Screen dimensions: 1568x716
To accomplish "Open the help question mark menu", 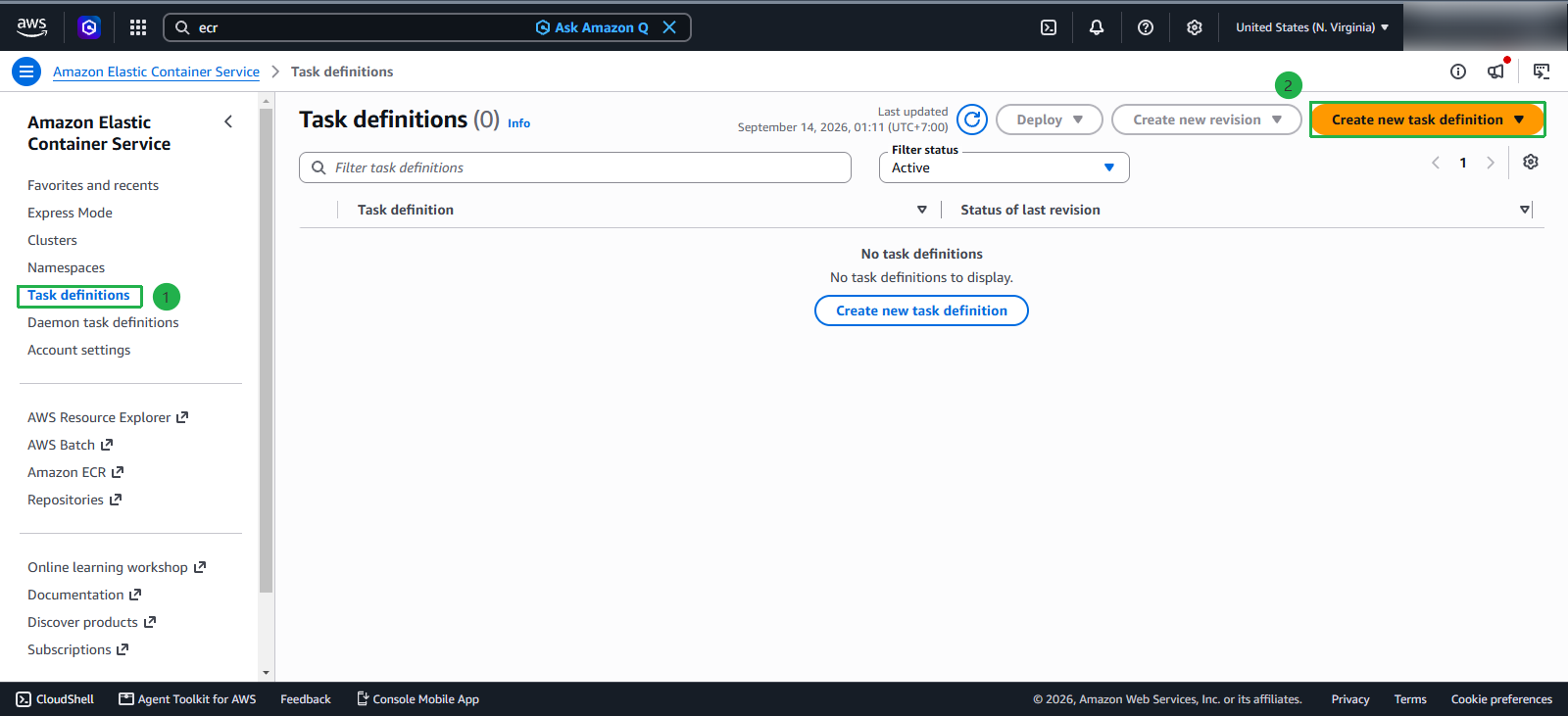I will pyautogui.click(x=1146, y=27).
